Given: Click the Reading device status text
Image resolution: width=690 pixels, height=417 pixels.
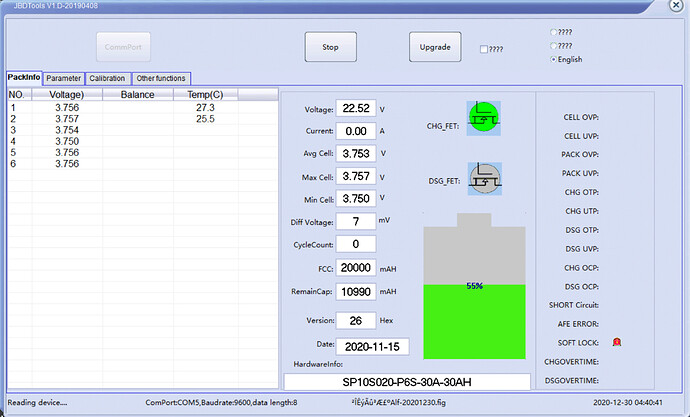Looking at the screenshot, I should pyautogui.click(x=37, y=402).
